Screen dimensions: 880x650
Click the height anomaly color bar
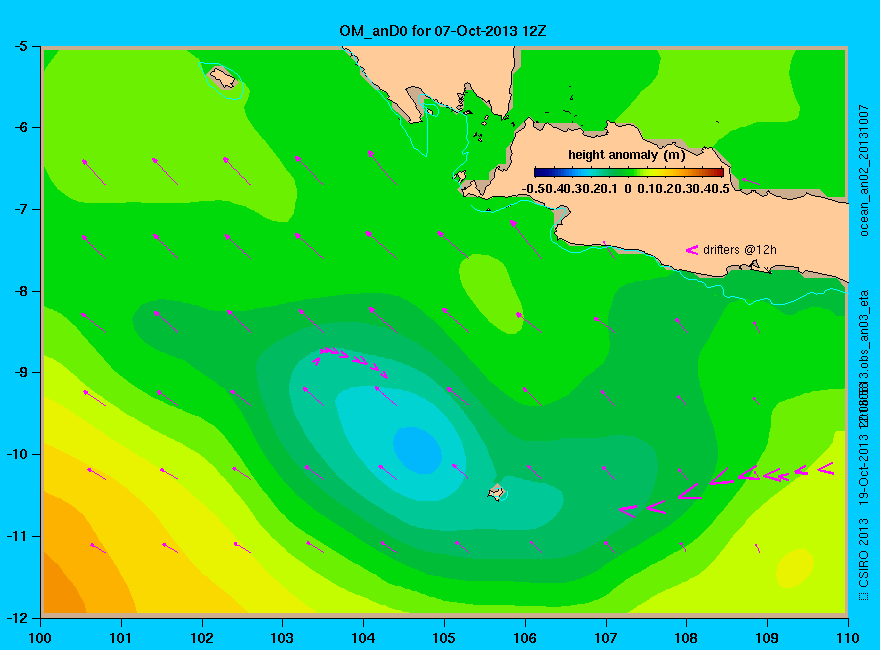tap(629, 173)
